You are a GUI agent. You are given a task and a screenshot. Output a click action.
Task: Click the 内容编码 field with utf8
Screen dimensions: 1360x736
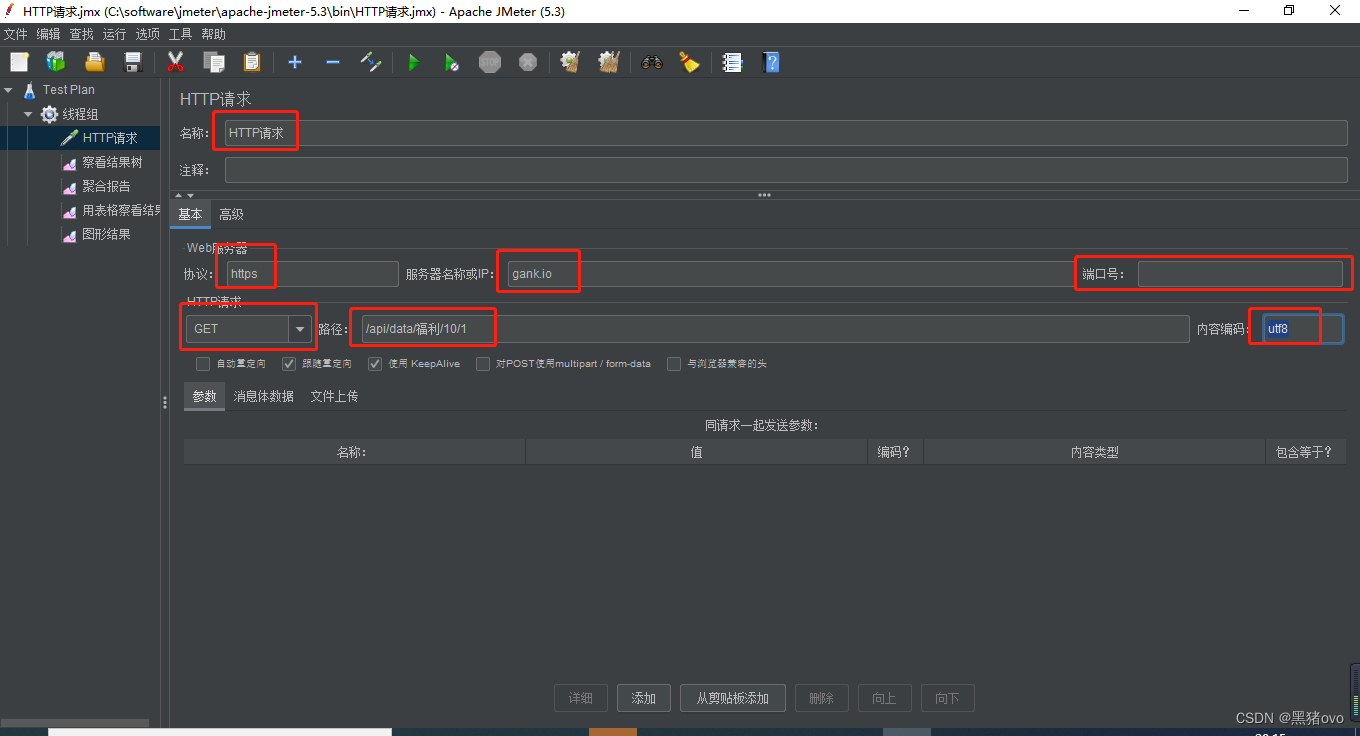coord(1303,329)
